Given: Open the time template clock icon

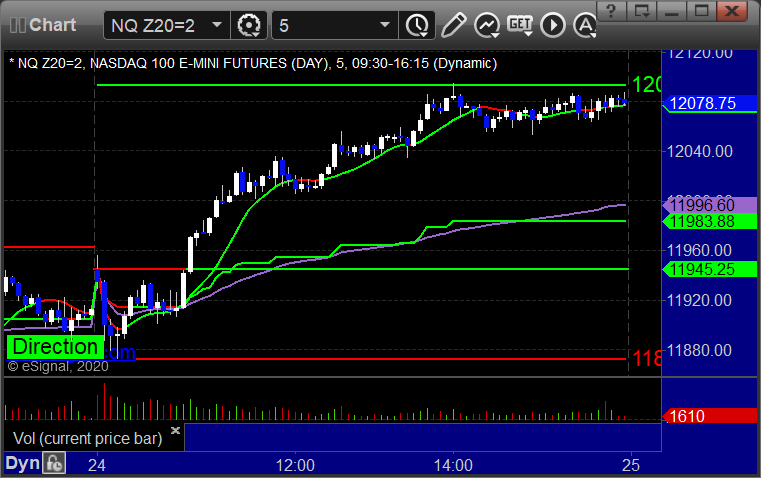Looking at the screenshot, I should 417,25.
